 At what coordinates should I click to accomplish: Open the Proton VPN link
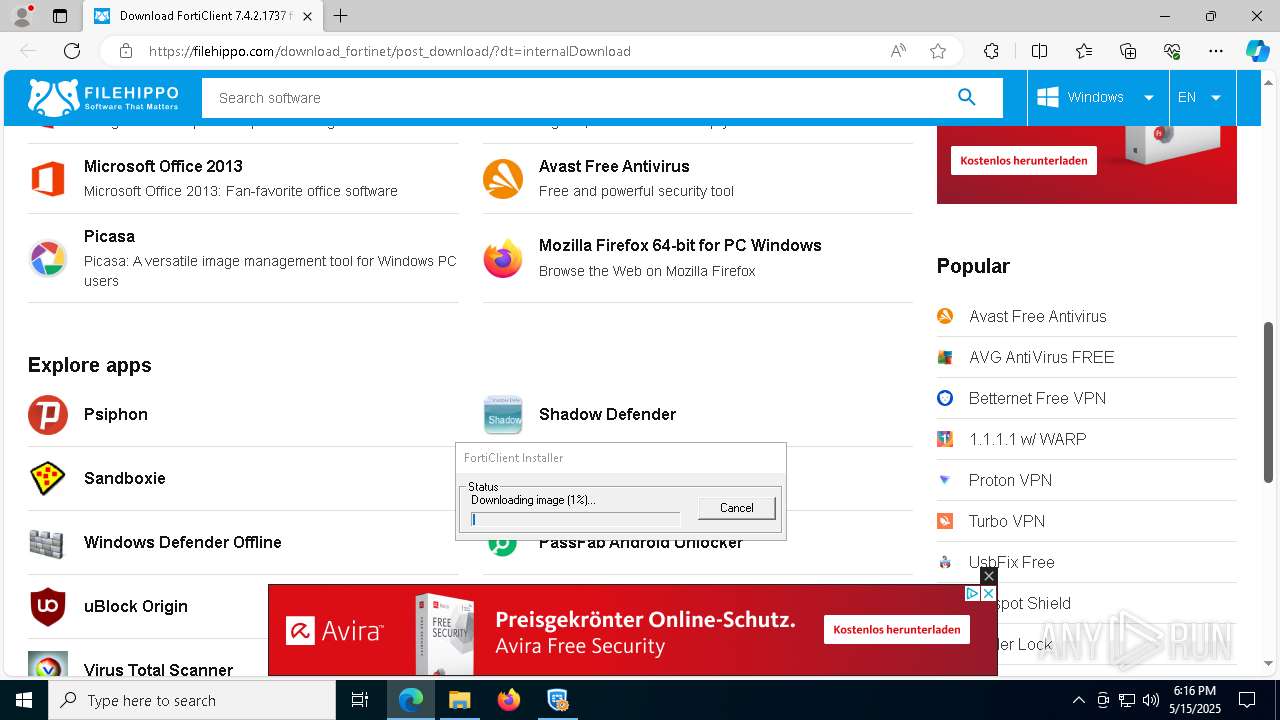click(x=1010, y=480)
